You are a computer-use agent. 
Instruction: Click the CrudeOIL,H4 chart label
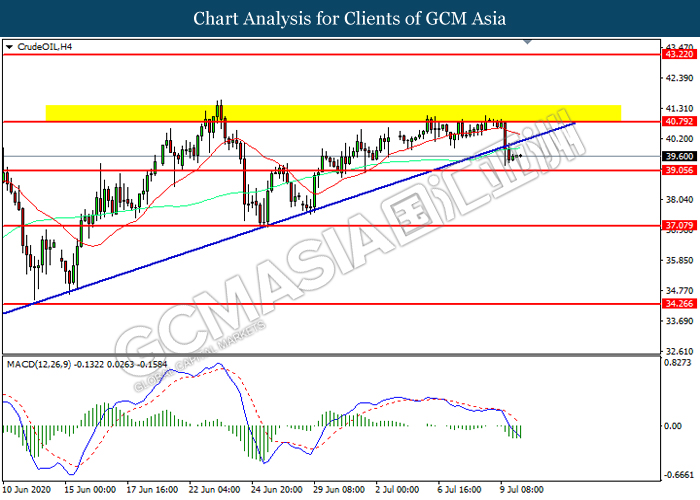click(44, 47)
